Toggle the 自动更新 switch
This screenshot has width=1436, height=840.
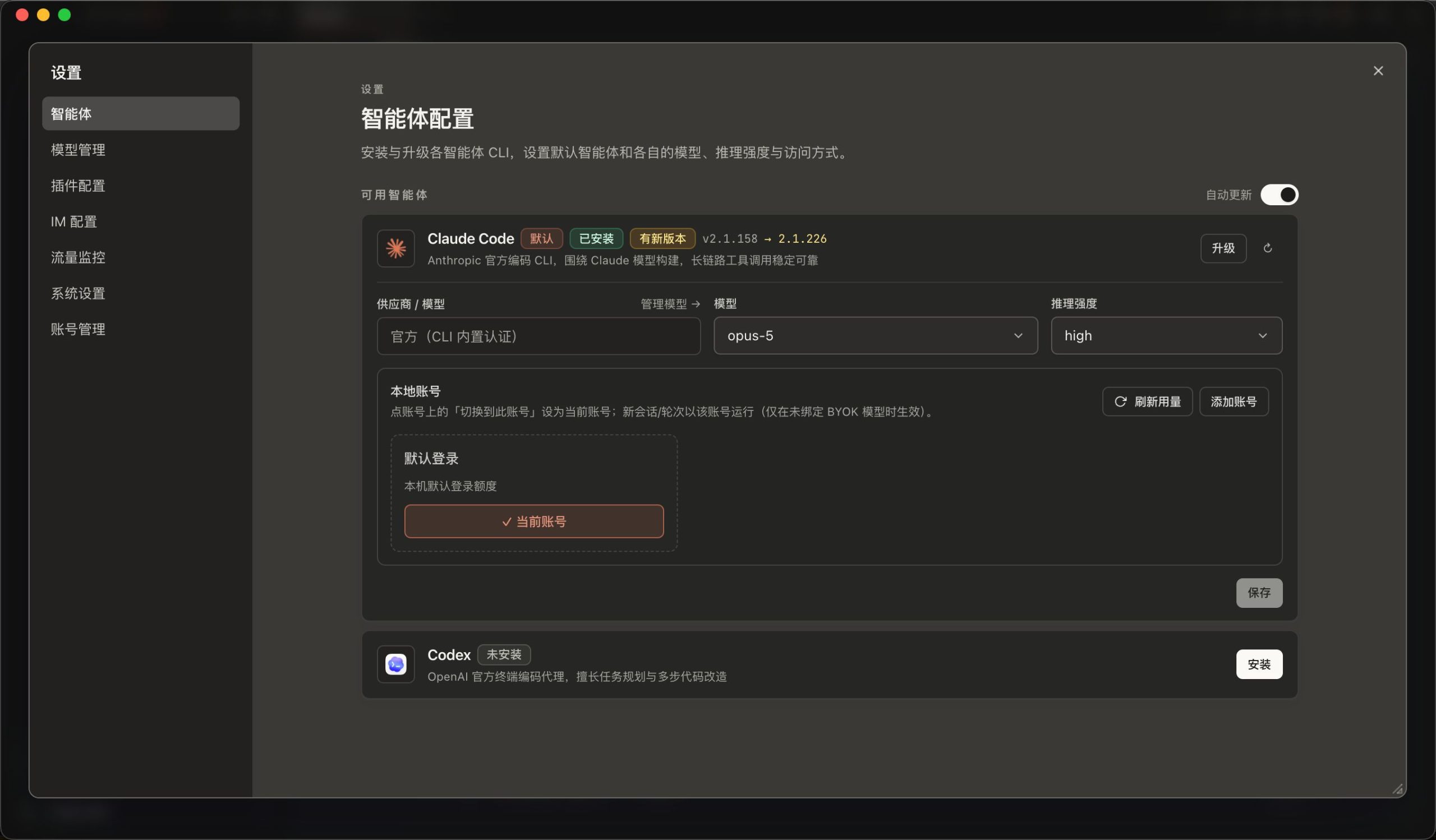1279,195
